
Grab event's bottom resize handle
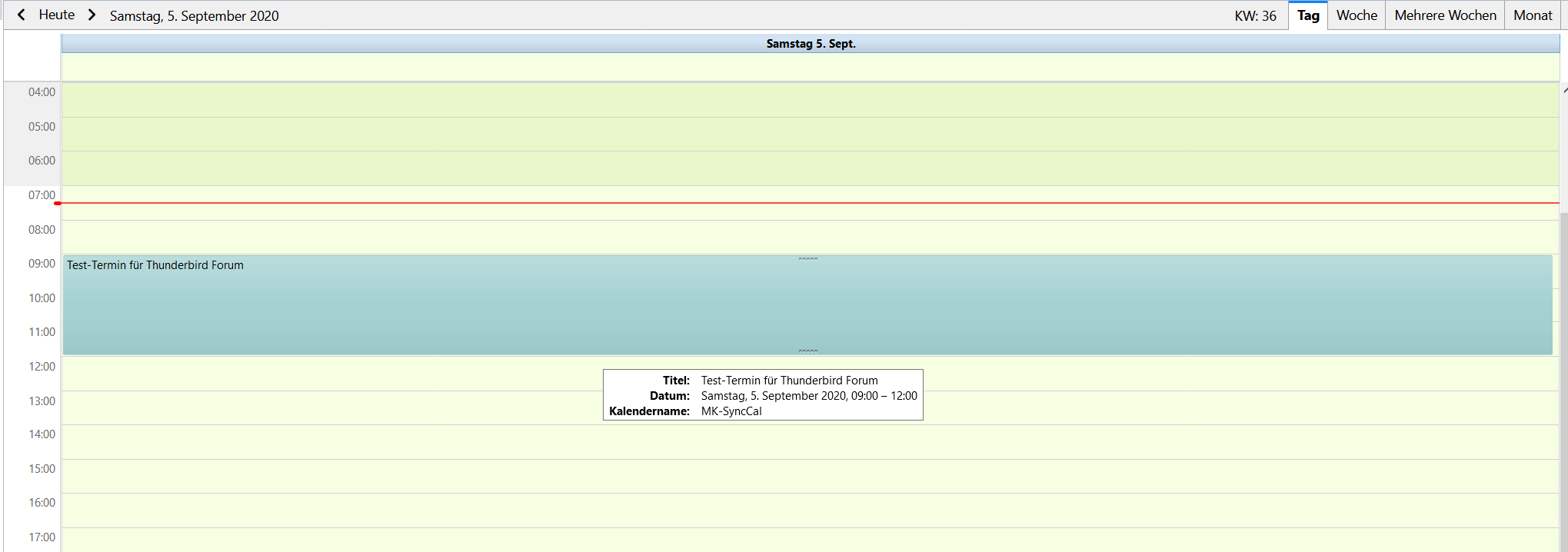pos(807,351)
